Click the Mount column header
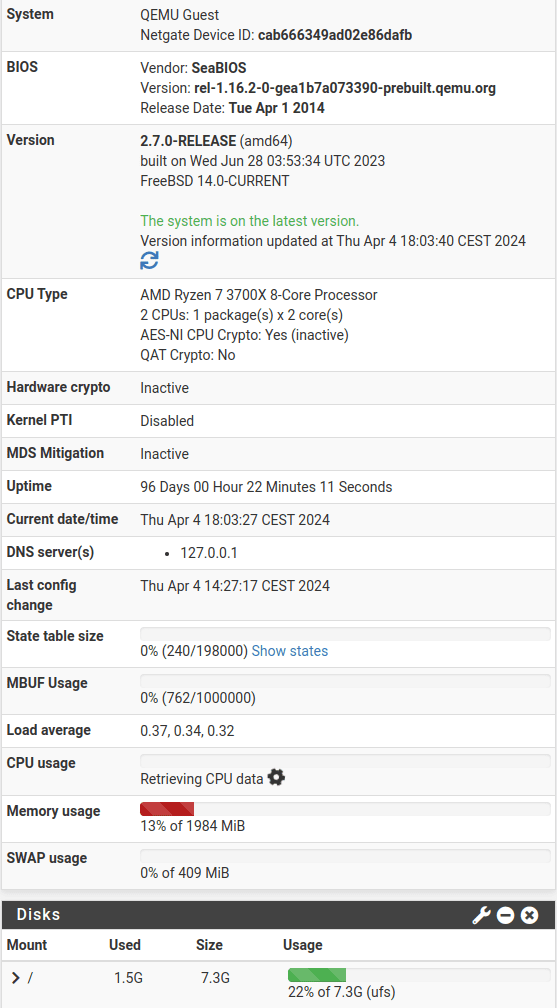This screenshot has height=1008, width=557. click(27, 944)
